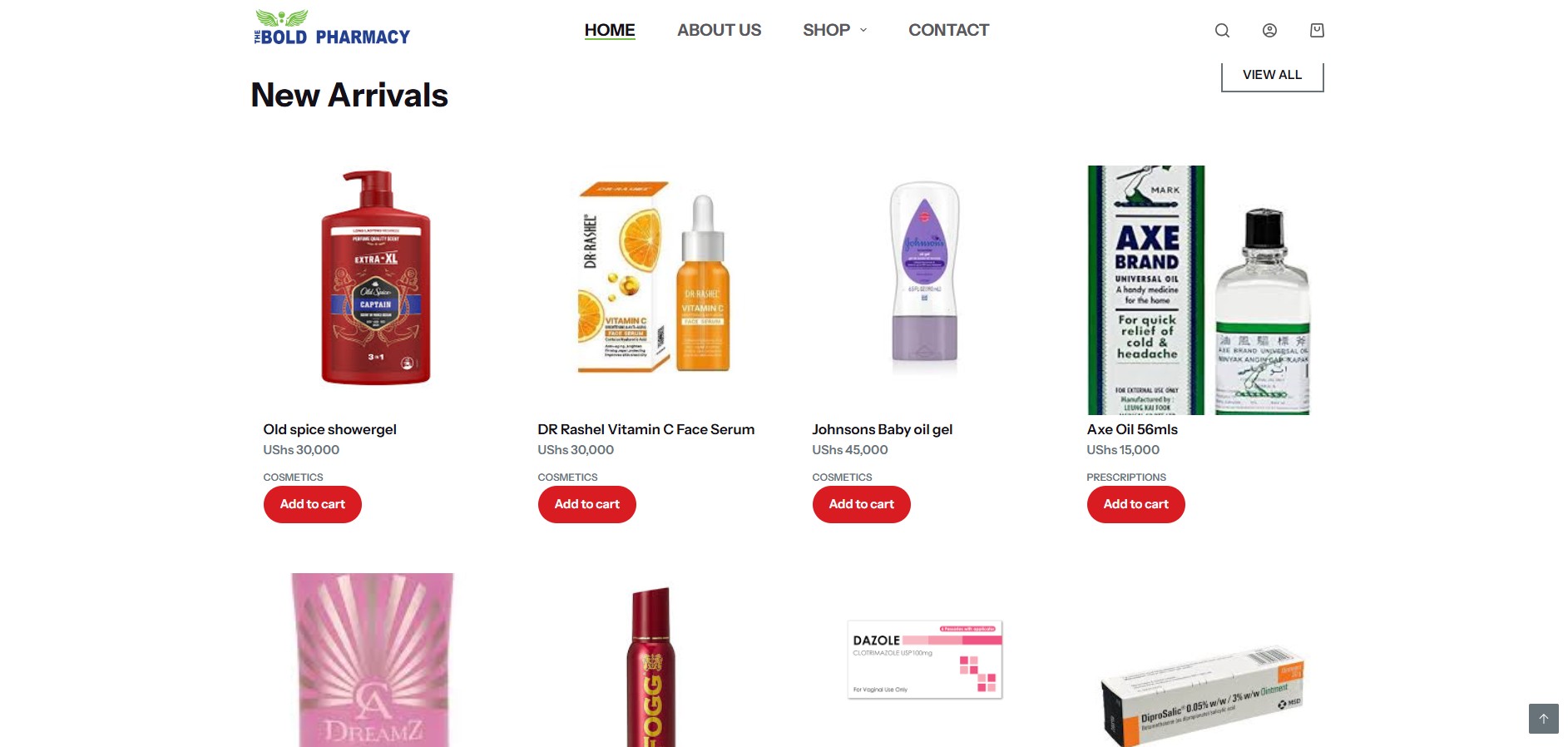
Task: Add Old spice showergel to cart
Action: click(x=313, y=504)
